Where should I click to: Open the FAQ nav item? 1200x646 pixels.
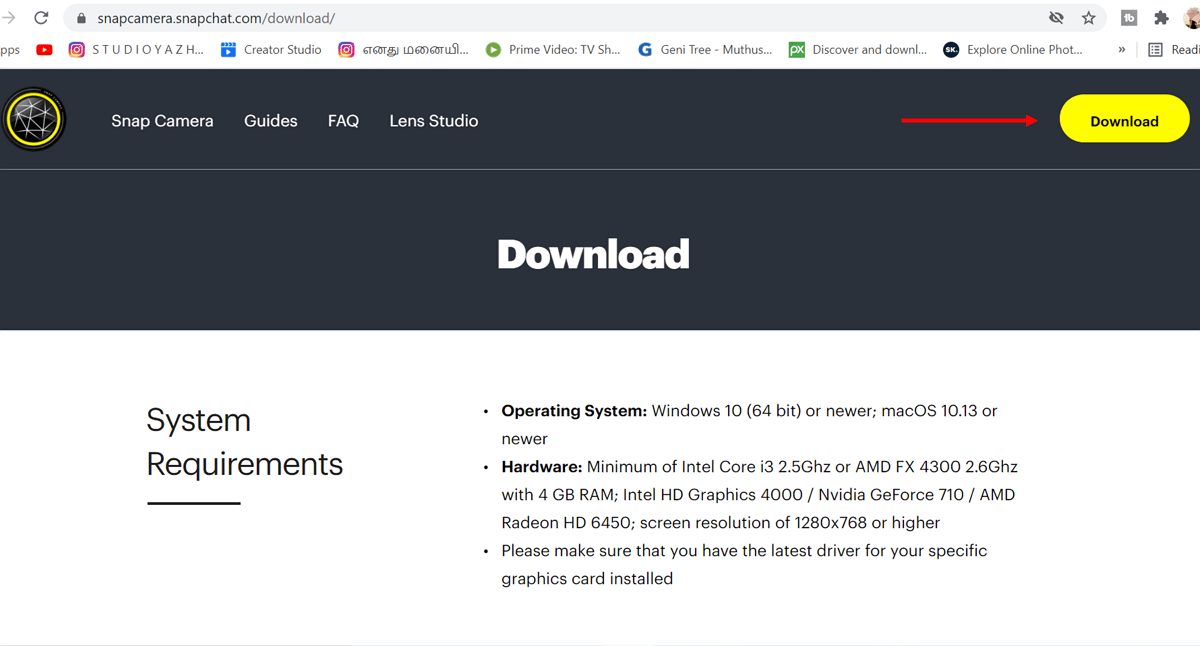click(343, 121)
